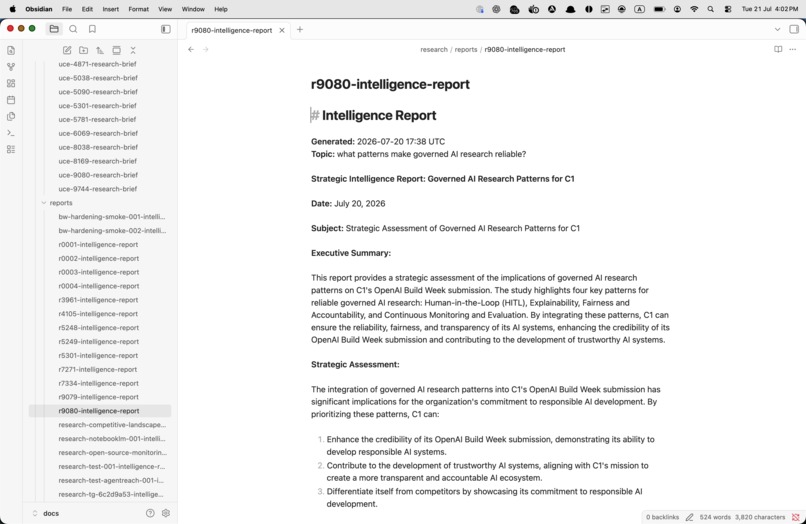The image size is (806, 524).
Task: Open templates ribbon icon
Action: [11, 116]
